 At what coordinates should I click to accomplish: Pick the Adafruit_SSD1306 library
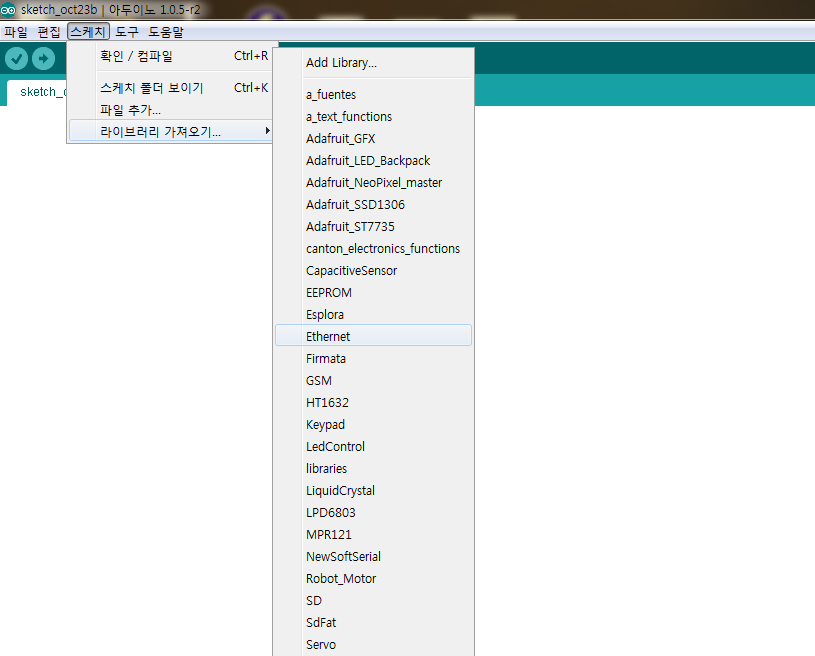coord(373,205)
